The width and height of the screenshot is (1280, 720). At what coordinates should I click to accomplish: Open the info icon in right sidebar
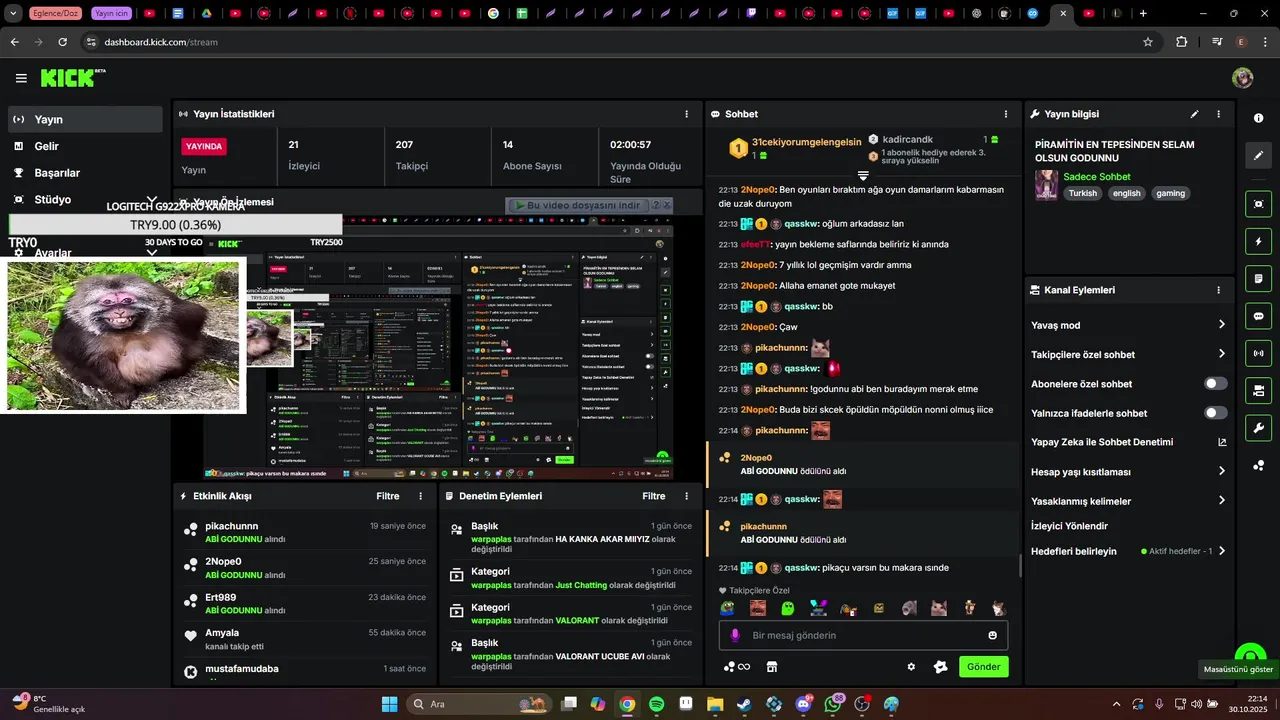[1258, 118]
